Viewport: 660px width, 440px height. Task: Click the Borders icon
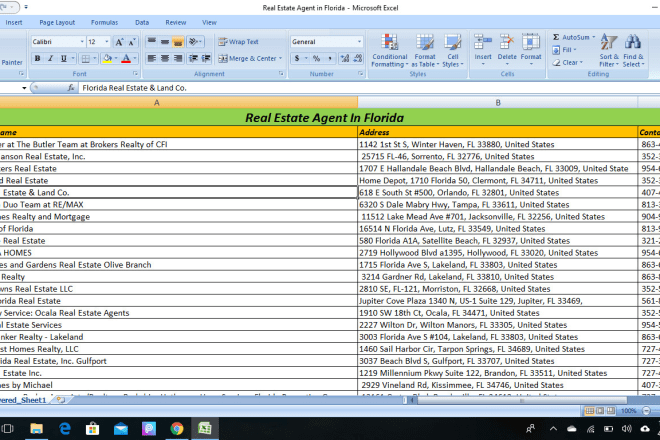tap(85, 59)
